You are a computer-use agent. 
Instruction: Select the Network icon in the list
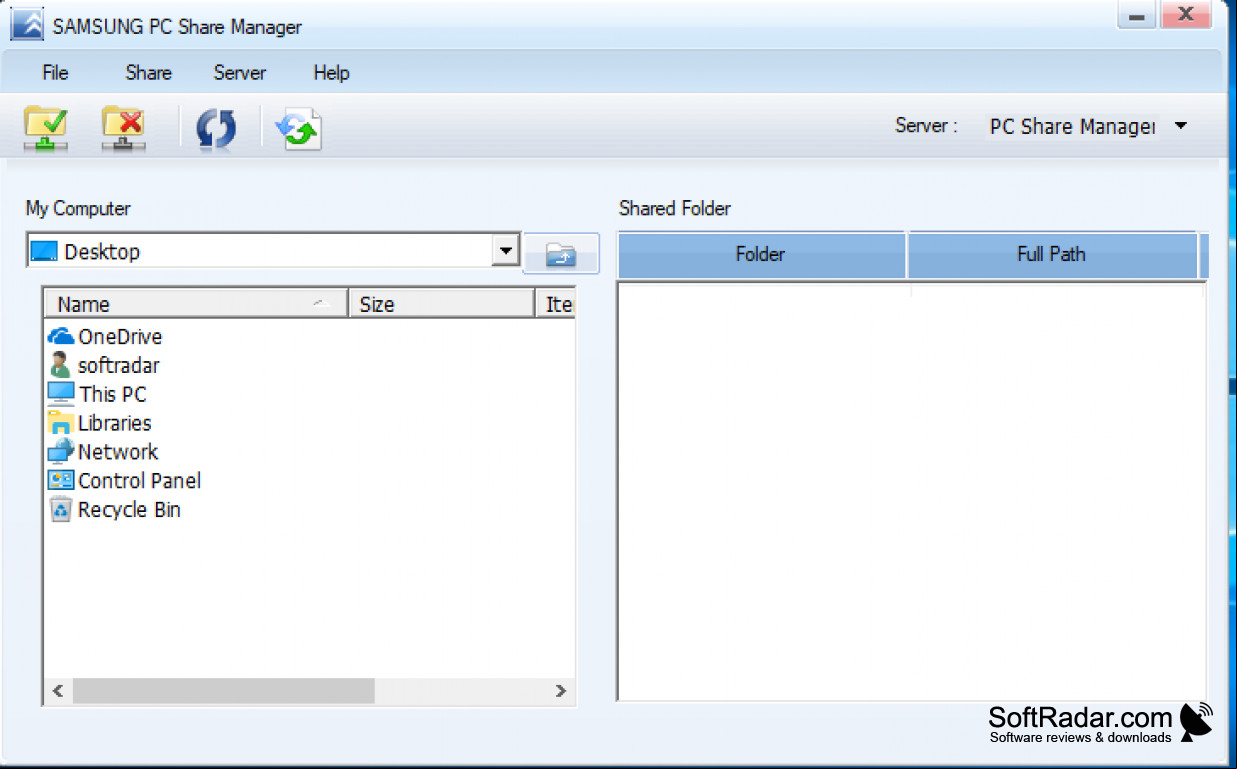pyautogui.click(x=61, y=452)
